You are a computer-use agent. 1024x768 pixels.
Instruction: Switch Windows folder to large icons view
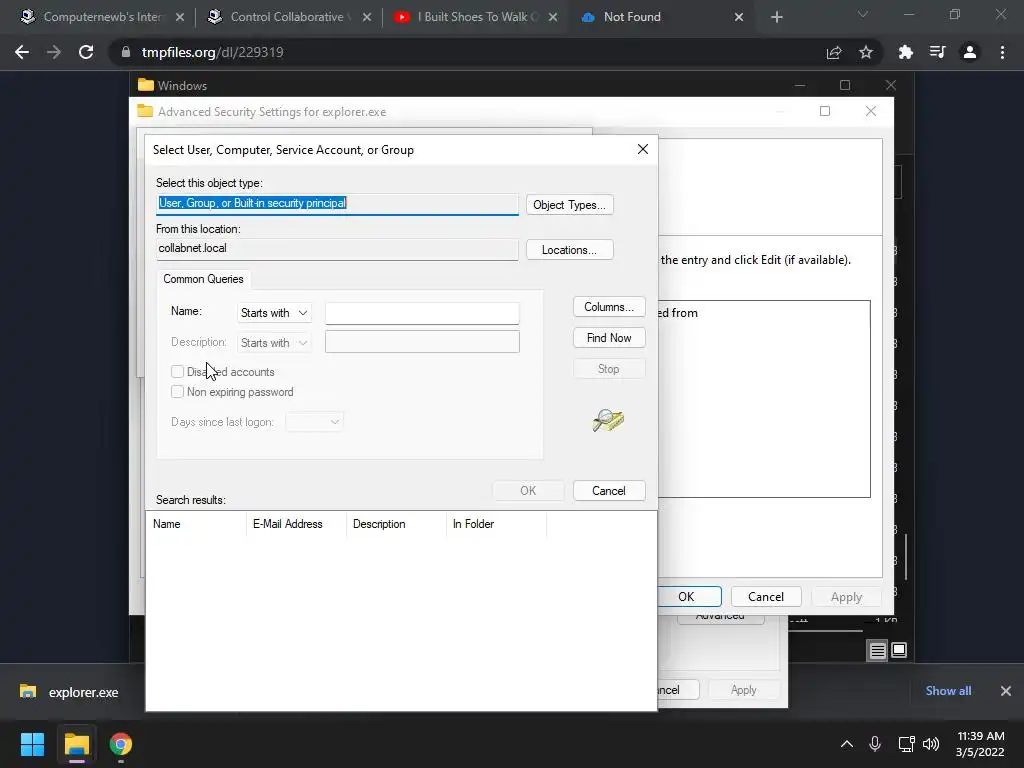tap(899, 650)
